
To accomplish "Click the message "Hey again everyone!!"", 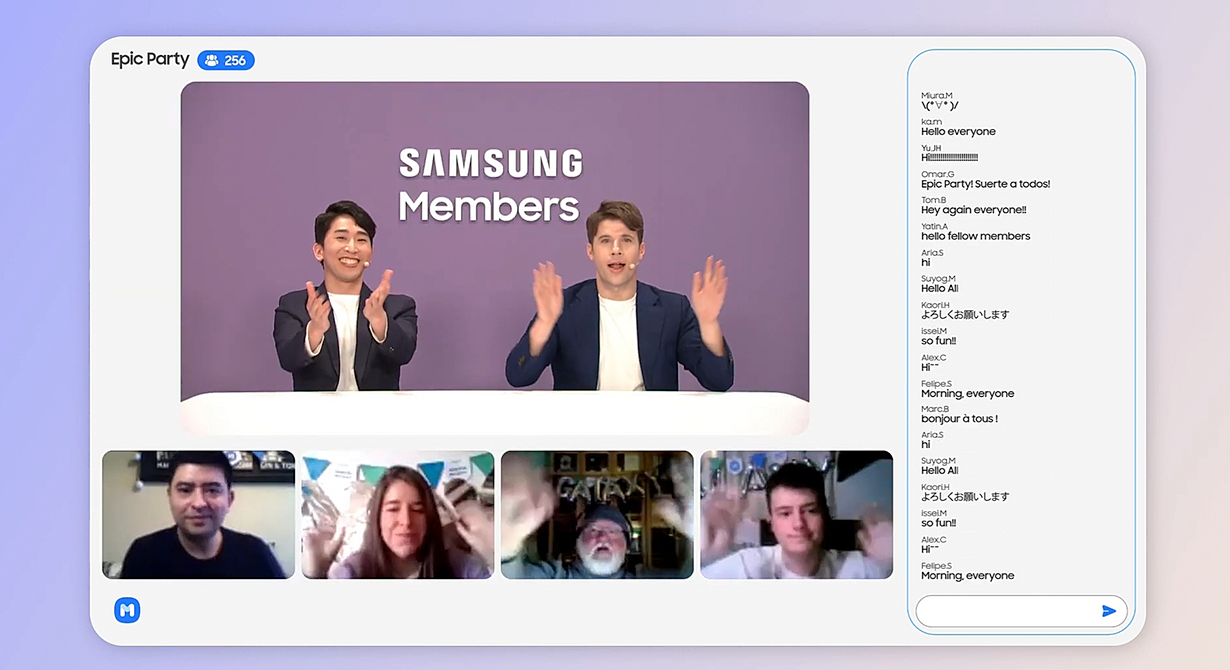I will tap(973, 210).
